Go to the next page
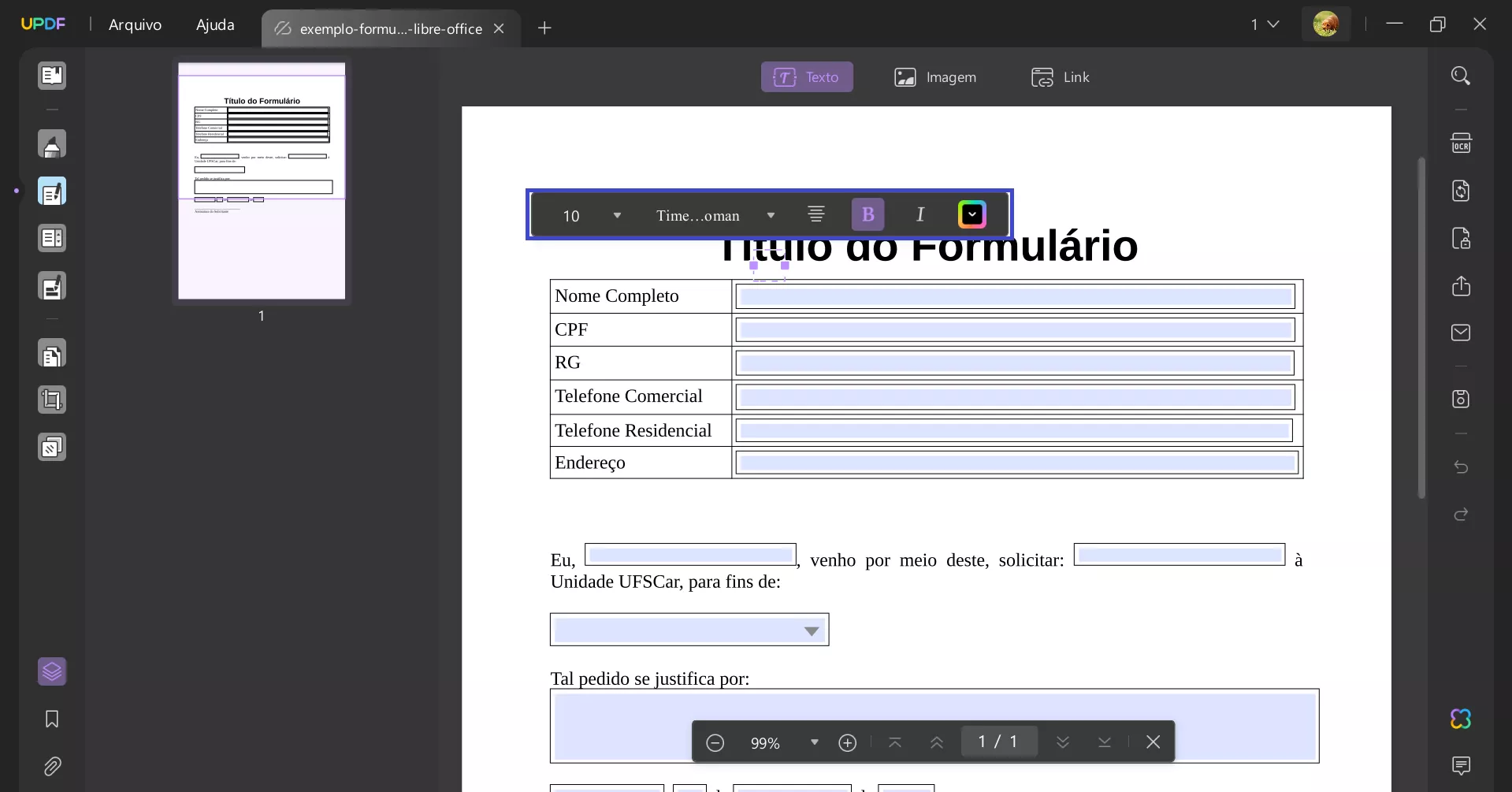Screen dimensions: 1512x792 (1063, 742)
